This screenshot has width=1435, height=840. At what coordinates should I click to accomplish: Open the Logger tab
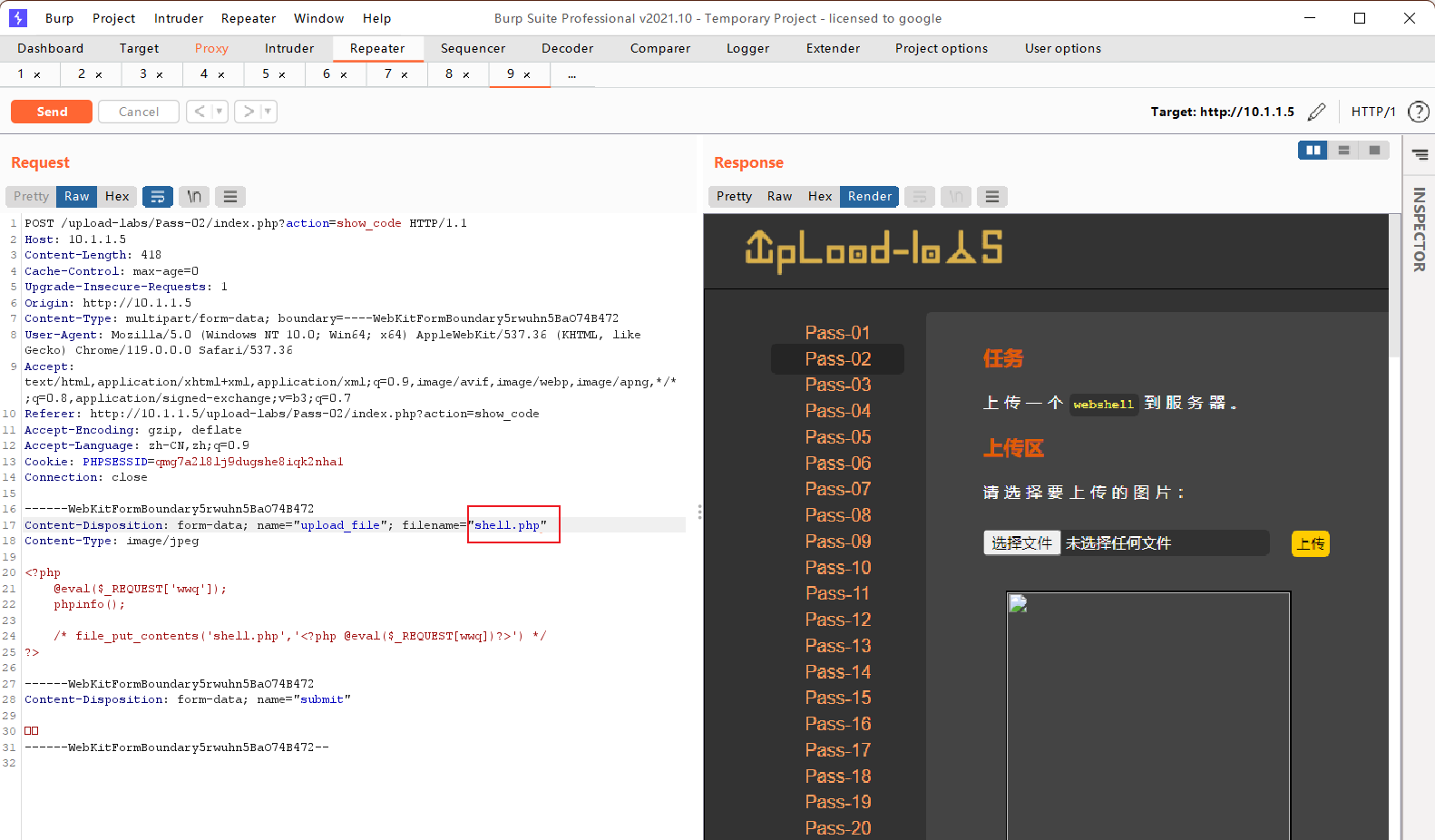click(x=747, y=49)
